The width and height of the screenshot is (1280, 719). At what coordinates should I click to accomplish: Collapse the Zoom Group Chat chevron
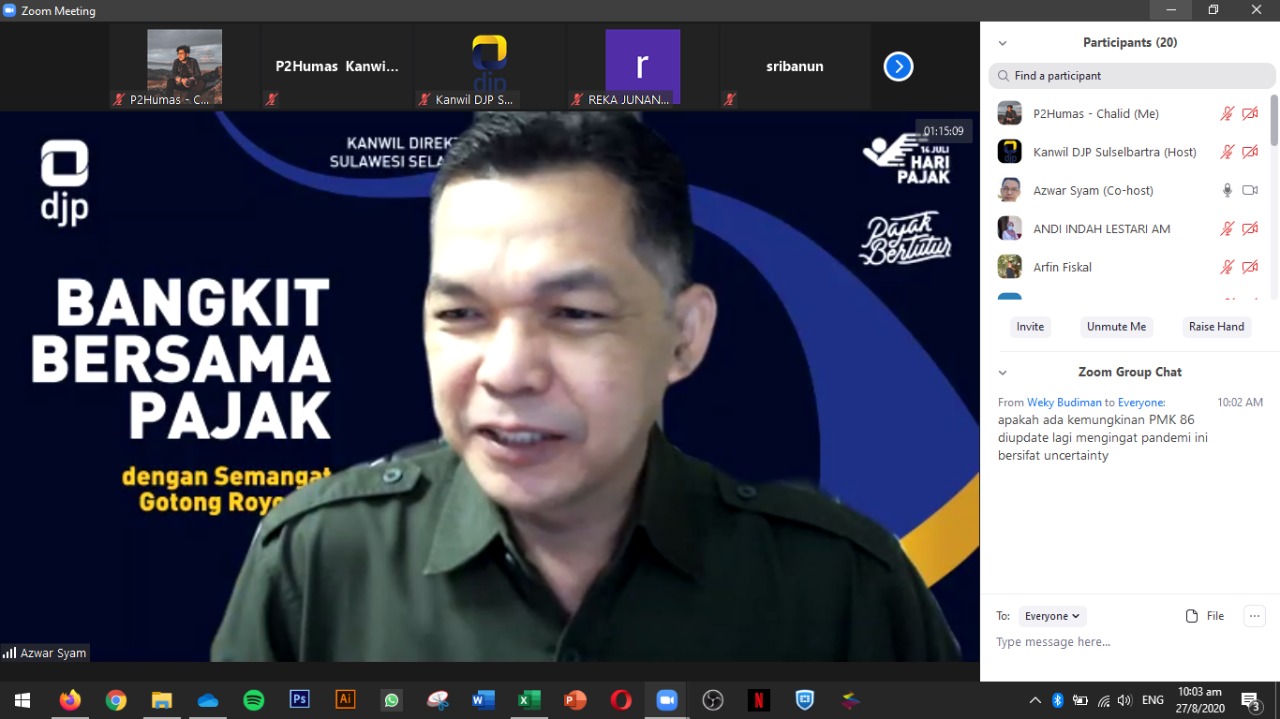click(1003, 372)
